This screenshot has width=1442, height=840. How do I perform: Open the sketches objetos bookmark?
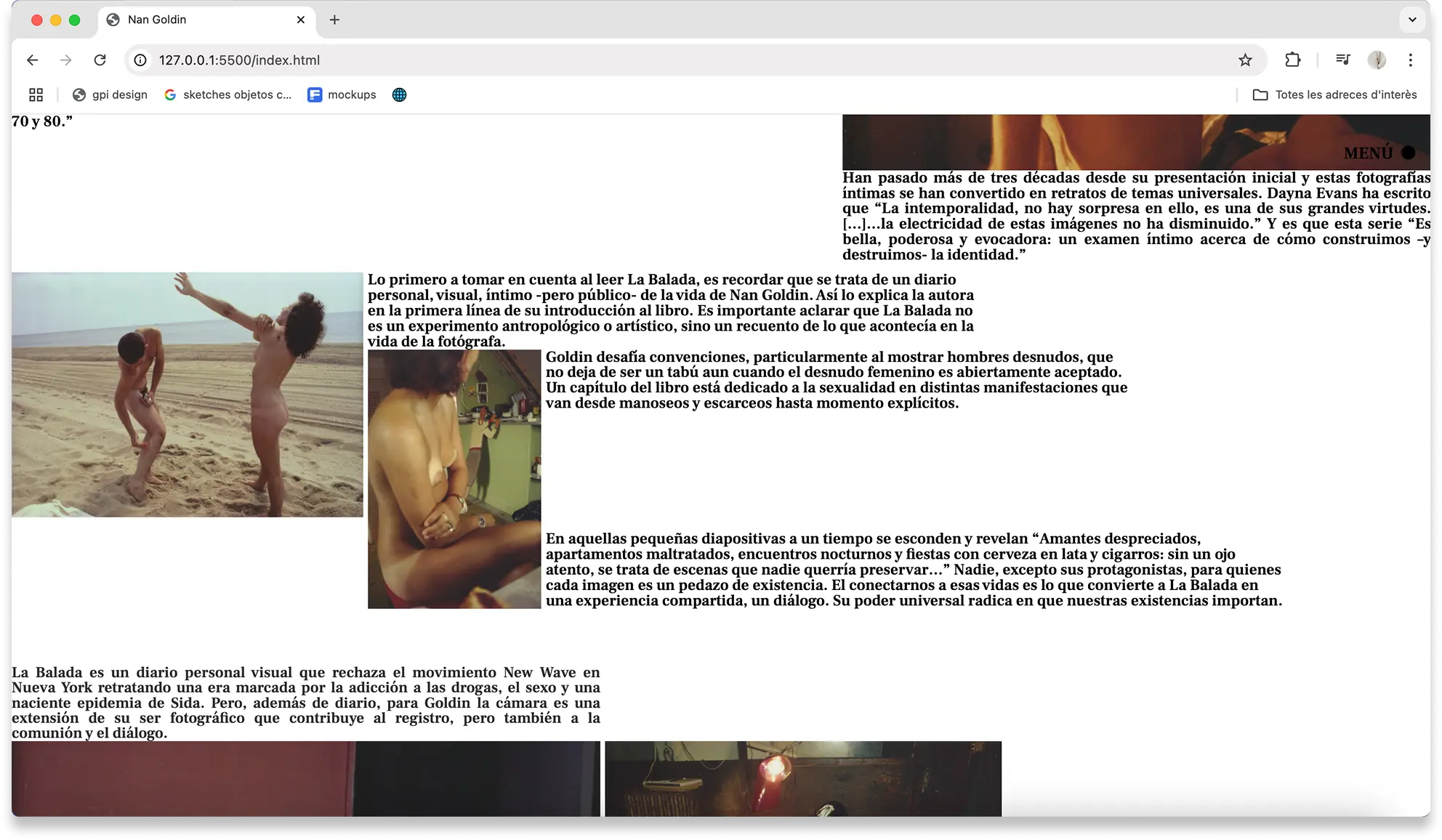228,94
